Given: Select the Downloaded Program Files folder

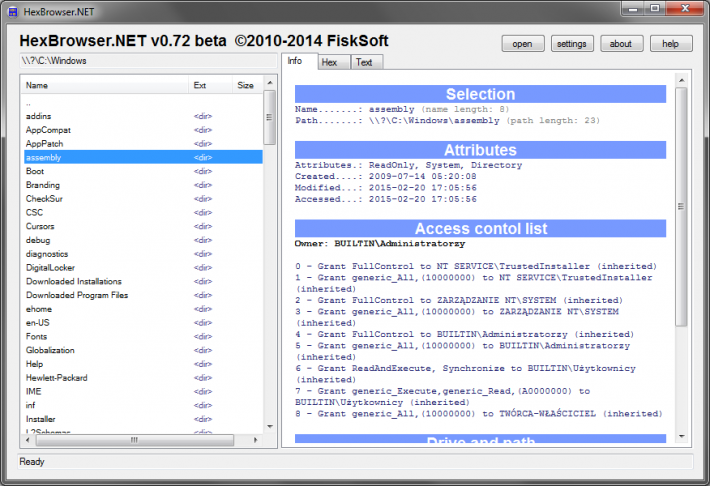Looking at the screenshot, I should pyautogui.click(x=143, y=295).
